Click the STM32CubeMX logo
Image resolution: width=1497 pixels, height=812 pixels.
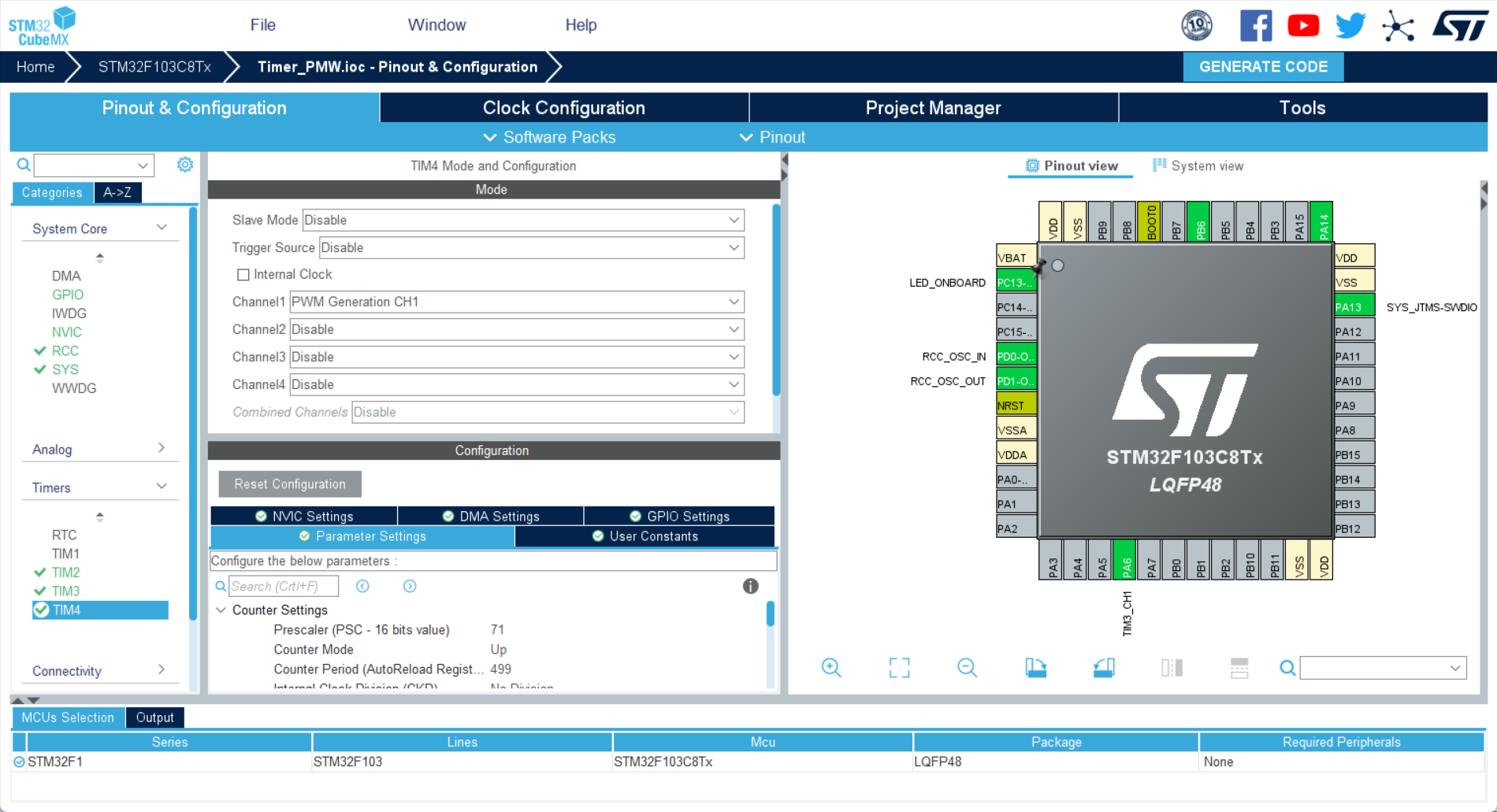pos(43,26)
